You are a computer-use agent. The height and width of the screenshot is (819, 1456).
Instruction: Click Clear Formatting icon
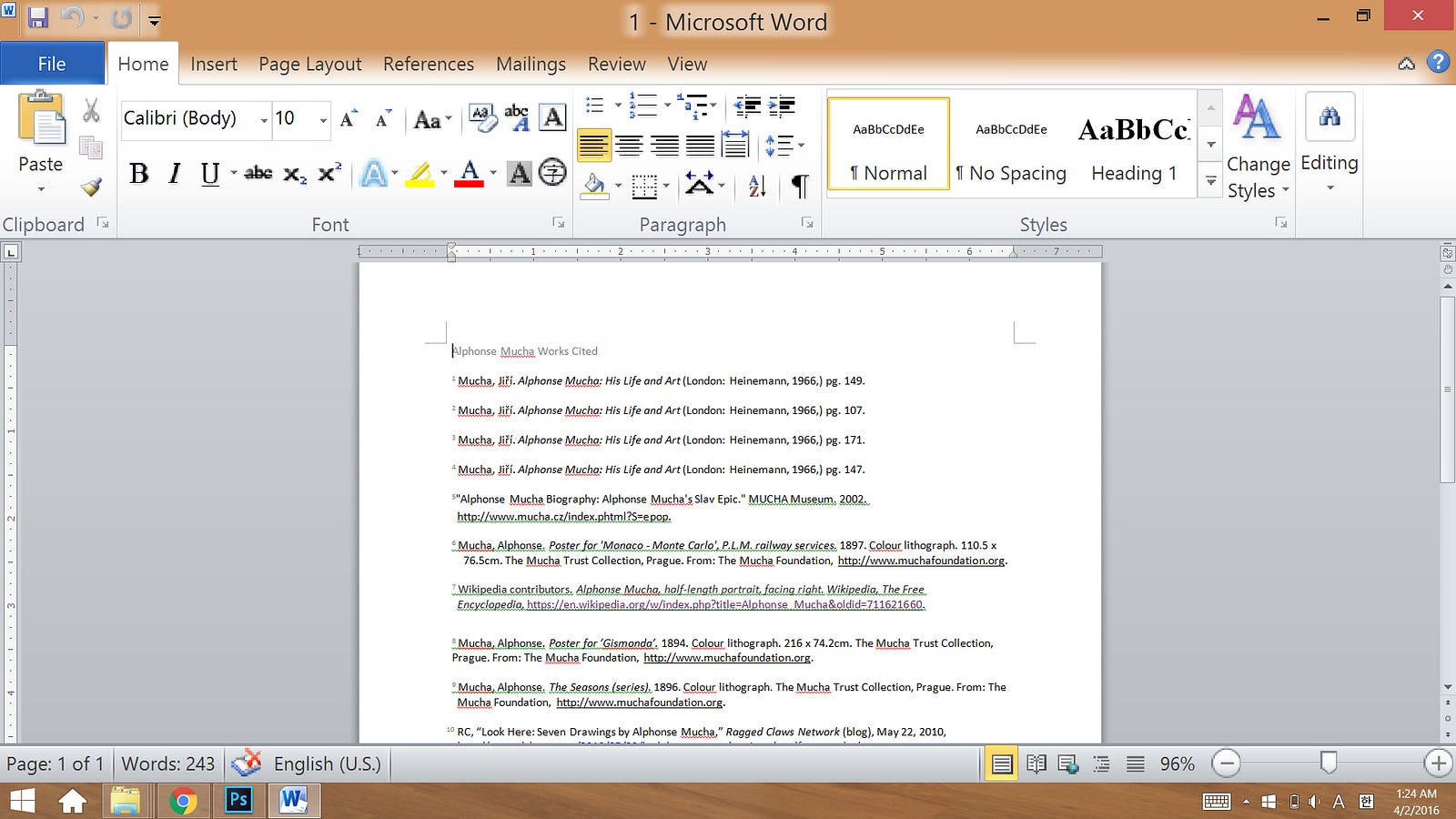[483, 117]
